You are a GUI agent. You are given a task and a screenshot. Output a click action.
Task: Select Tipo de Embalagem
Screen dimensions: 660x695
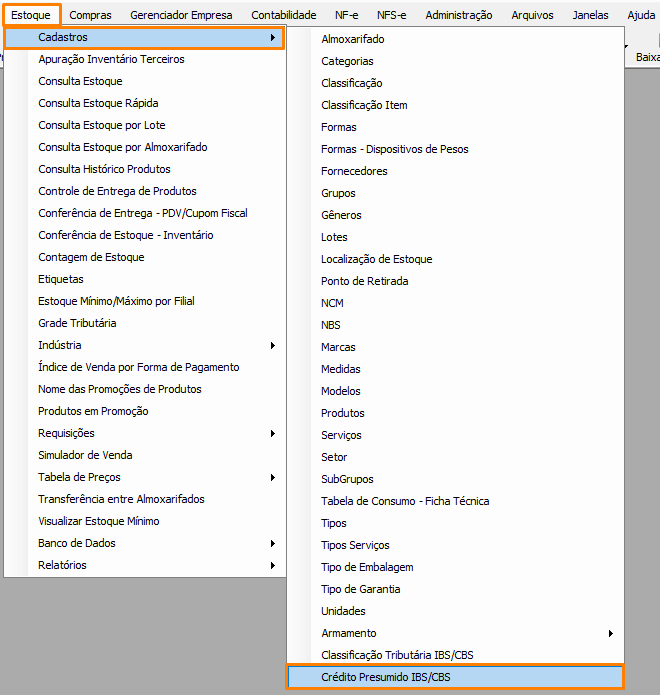[455, 567]
